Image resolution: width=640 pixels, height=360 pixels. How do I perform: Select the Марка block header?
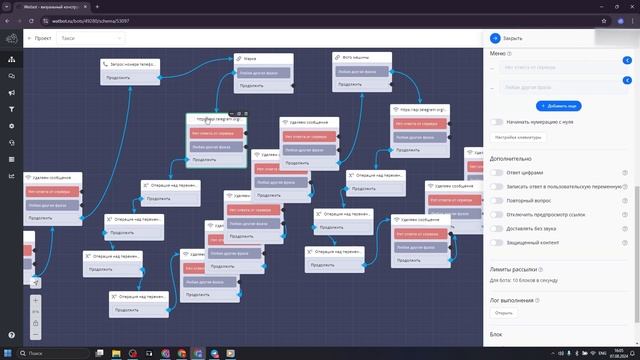pos(264,58)
